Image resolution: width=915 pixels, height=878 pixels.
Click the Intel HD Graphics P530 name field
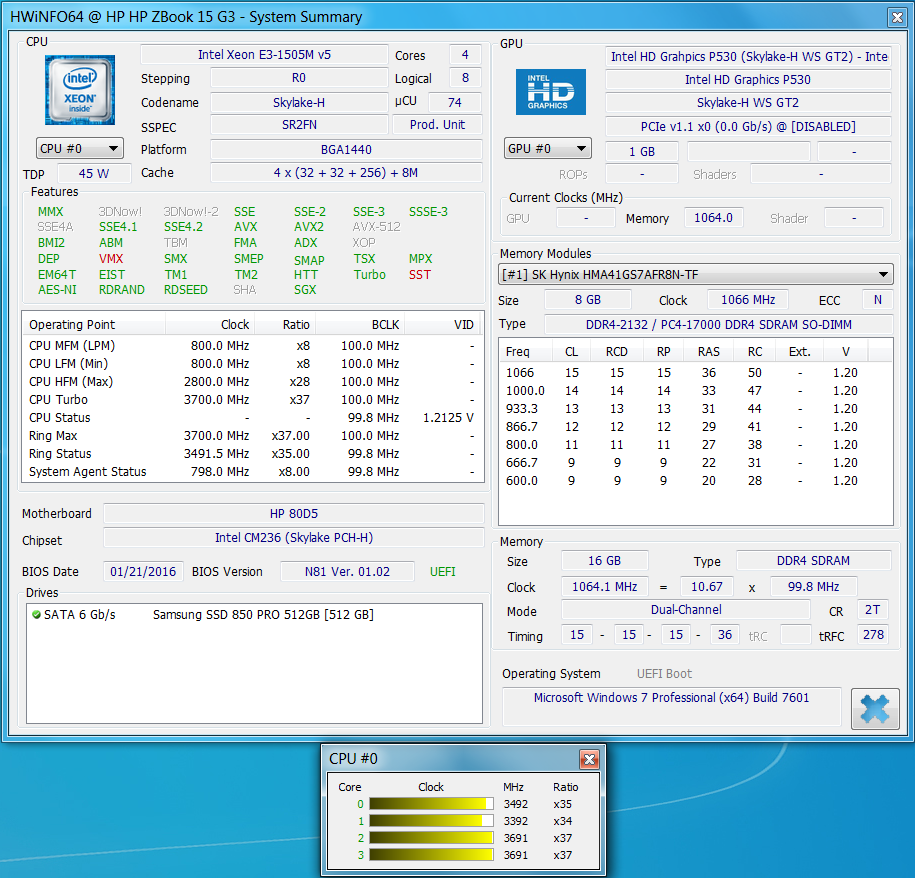pyautogui.click(x=748, y=79)
